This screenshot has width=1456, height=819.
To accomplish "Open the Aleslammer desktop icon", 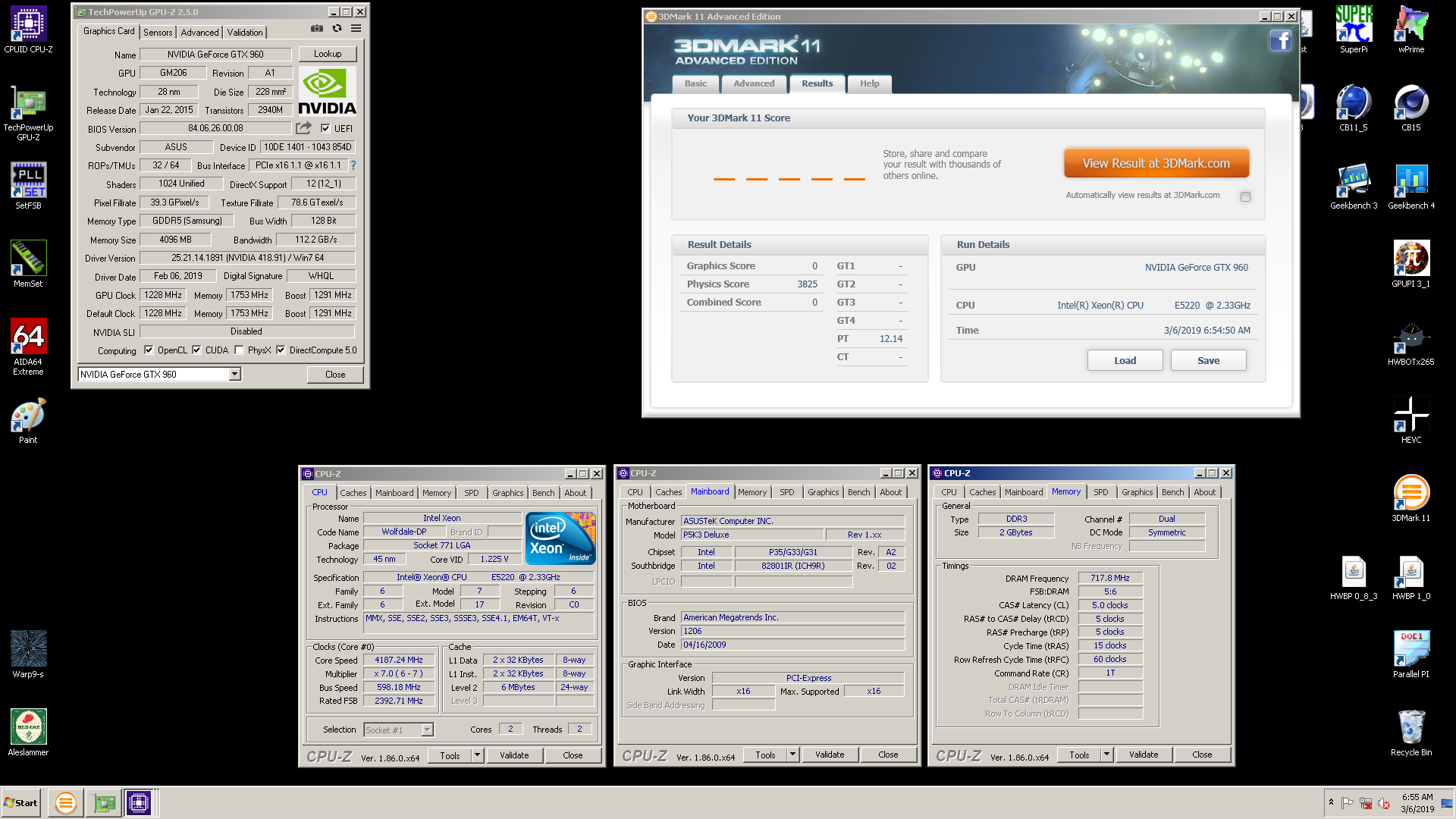I will (x=28, y=733).
